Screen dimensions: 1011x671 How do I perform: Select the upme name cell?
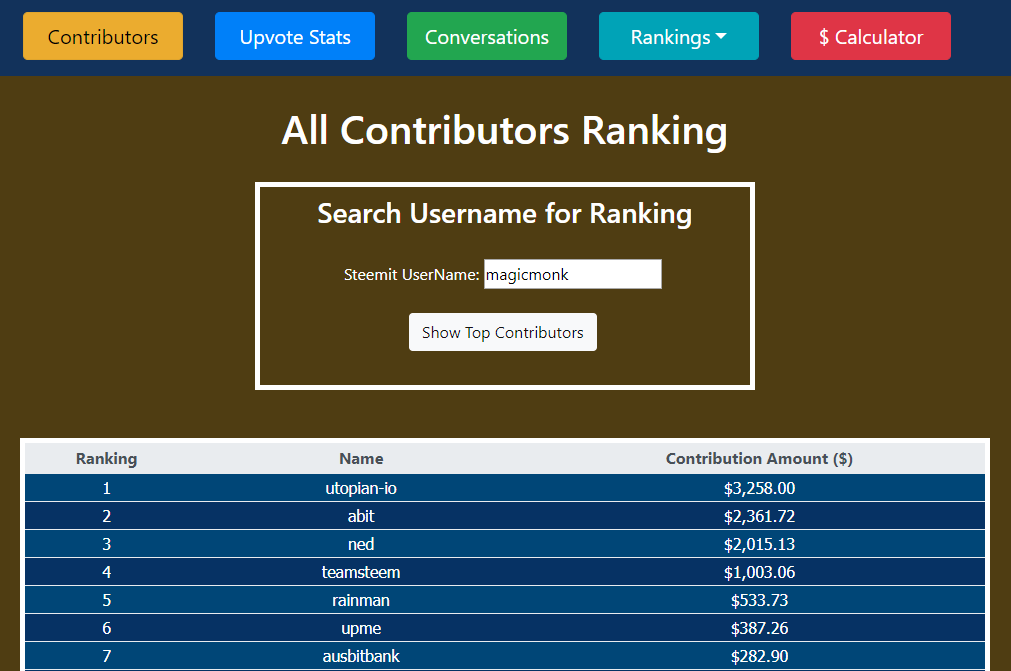(x=361, y=628)
